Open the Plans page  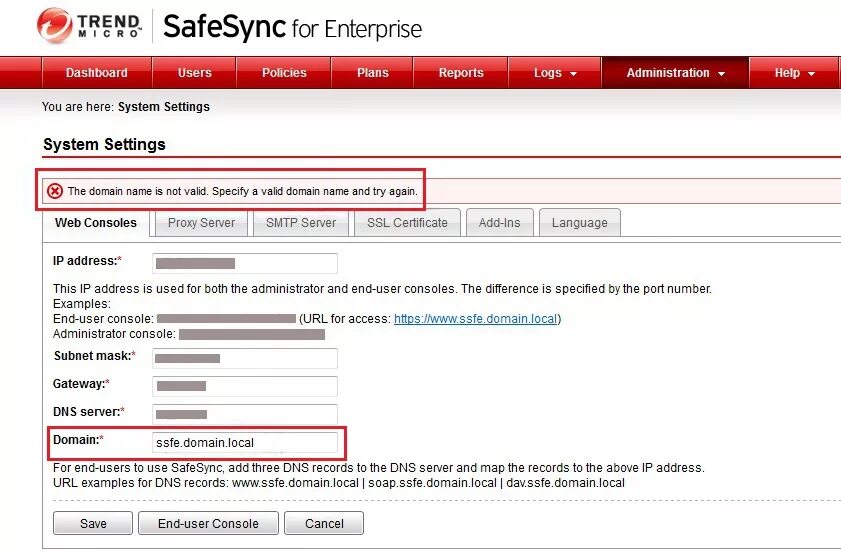tap(373, 72)
